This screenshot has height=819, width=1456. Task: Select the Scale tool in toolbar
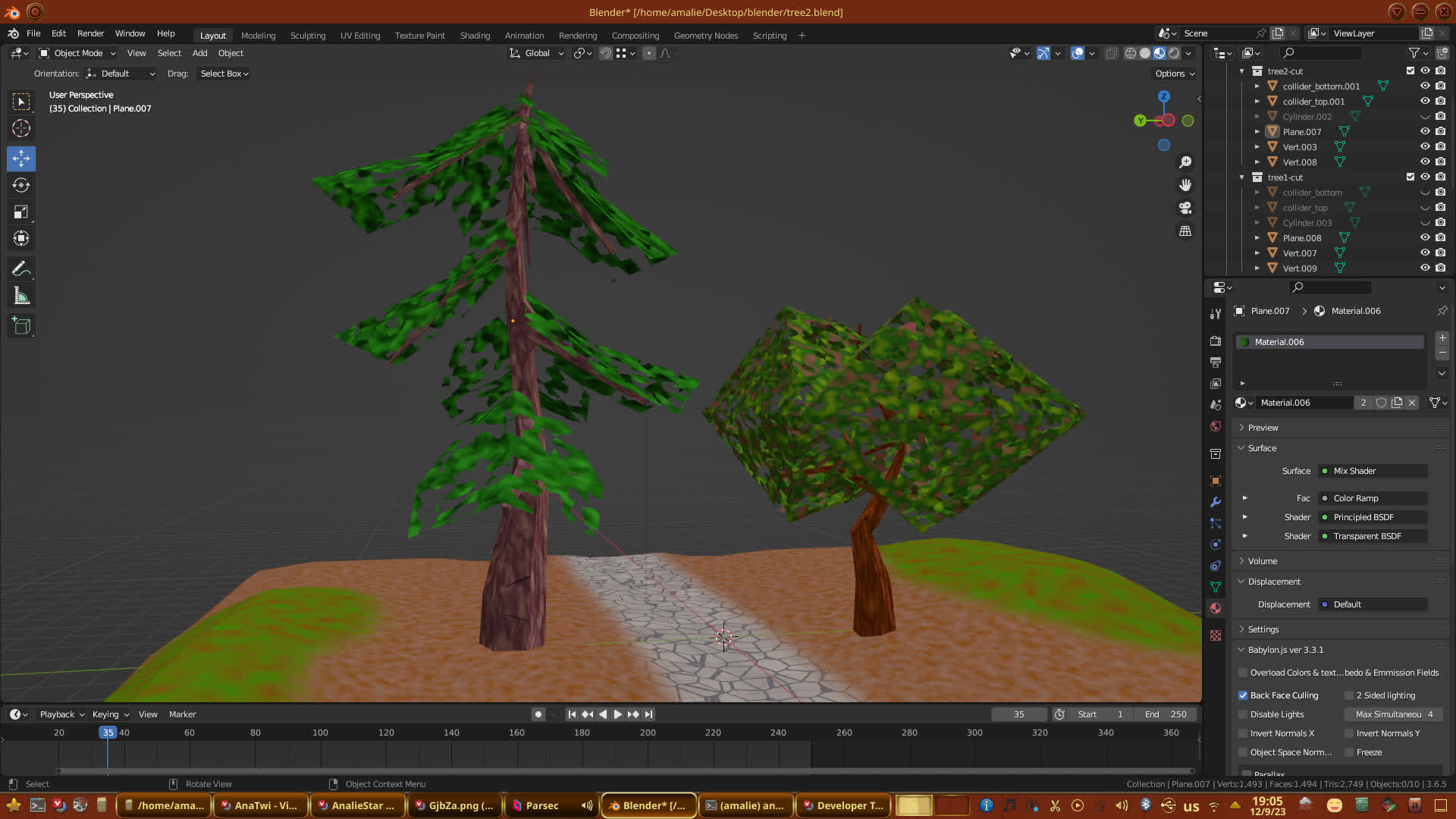tap(21, 212)
